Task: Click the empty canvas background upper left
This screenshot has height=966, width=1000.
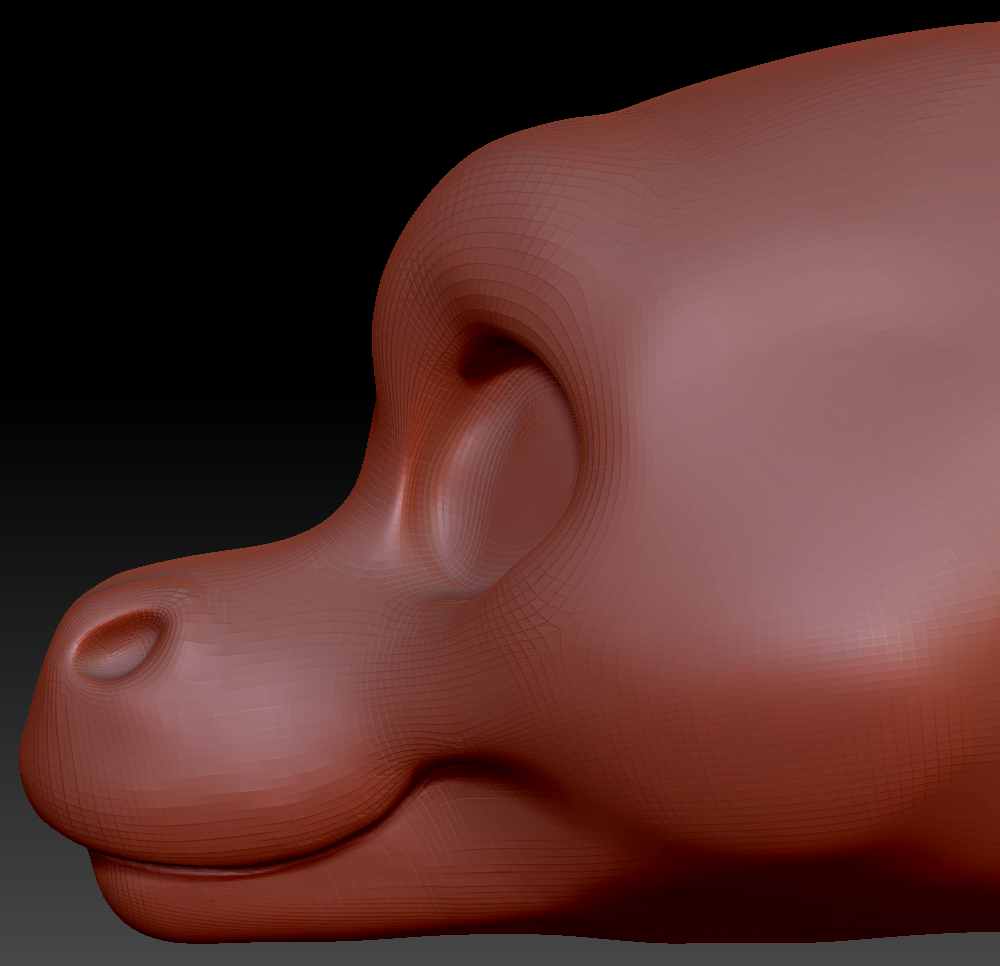Action: pos(150,150)
